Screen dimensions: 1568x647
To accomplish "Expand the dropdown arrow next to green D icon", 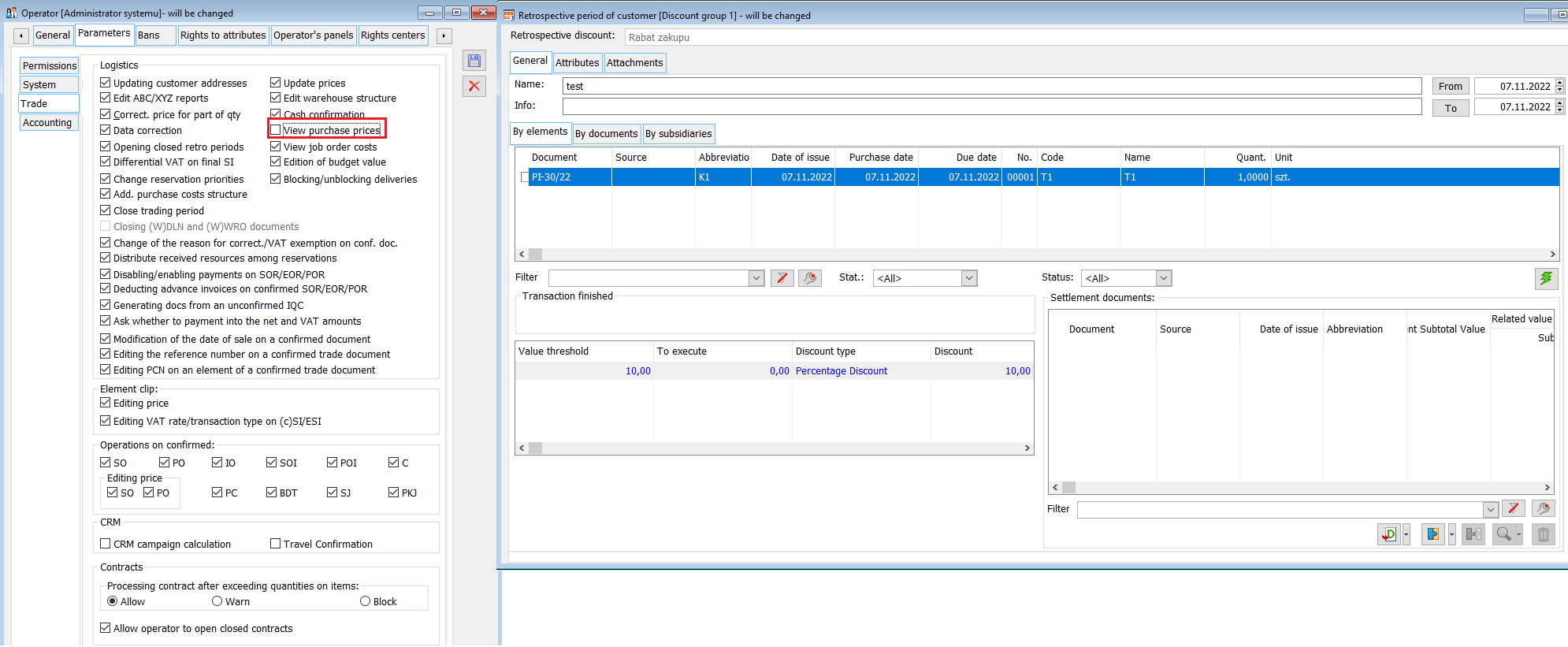I will pyautogui.click(x=1406, y=534).
